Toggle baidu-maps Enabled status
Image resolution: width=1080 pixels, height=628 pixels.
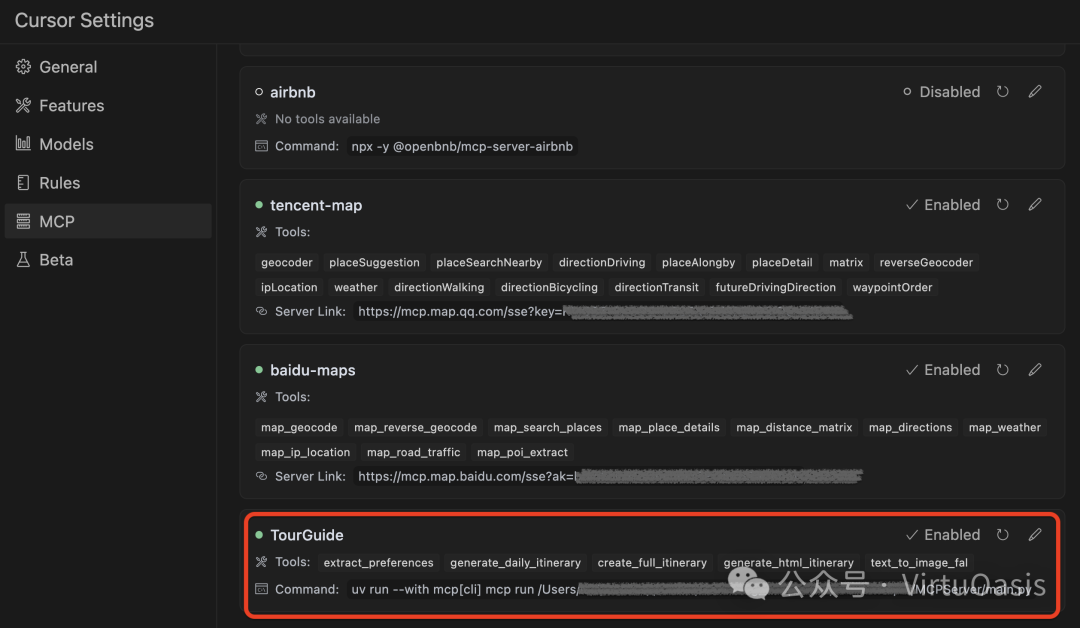point(942,370)
